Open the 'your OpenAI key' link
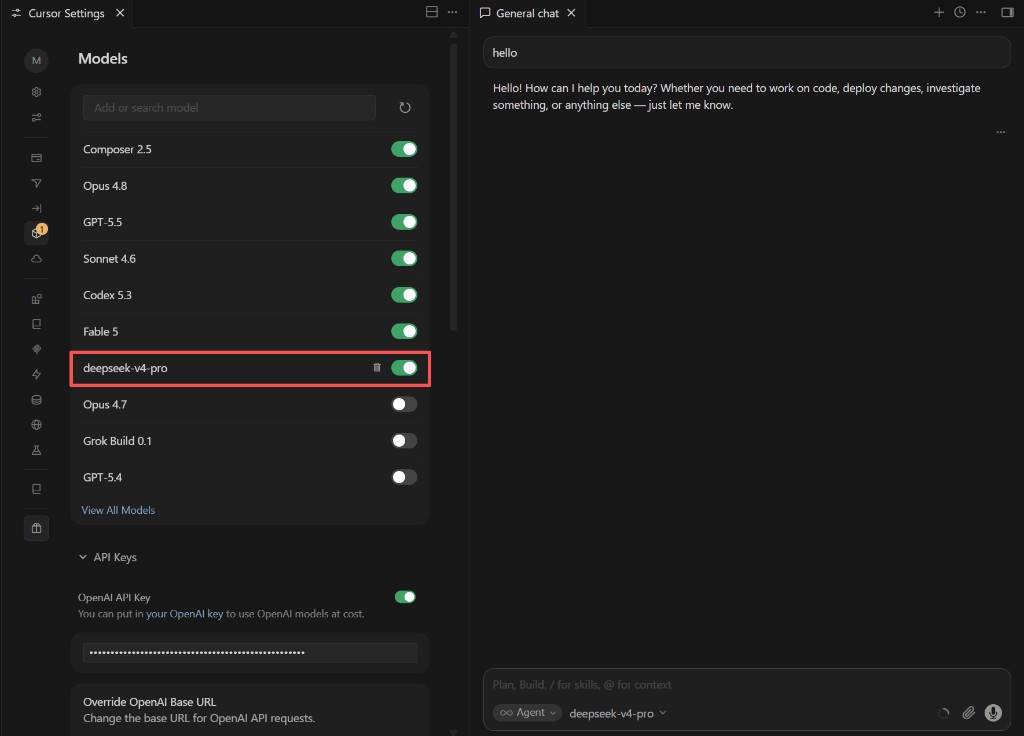This screenshot has width=1024, height=736. click(x=184, y=614)
